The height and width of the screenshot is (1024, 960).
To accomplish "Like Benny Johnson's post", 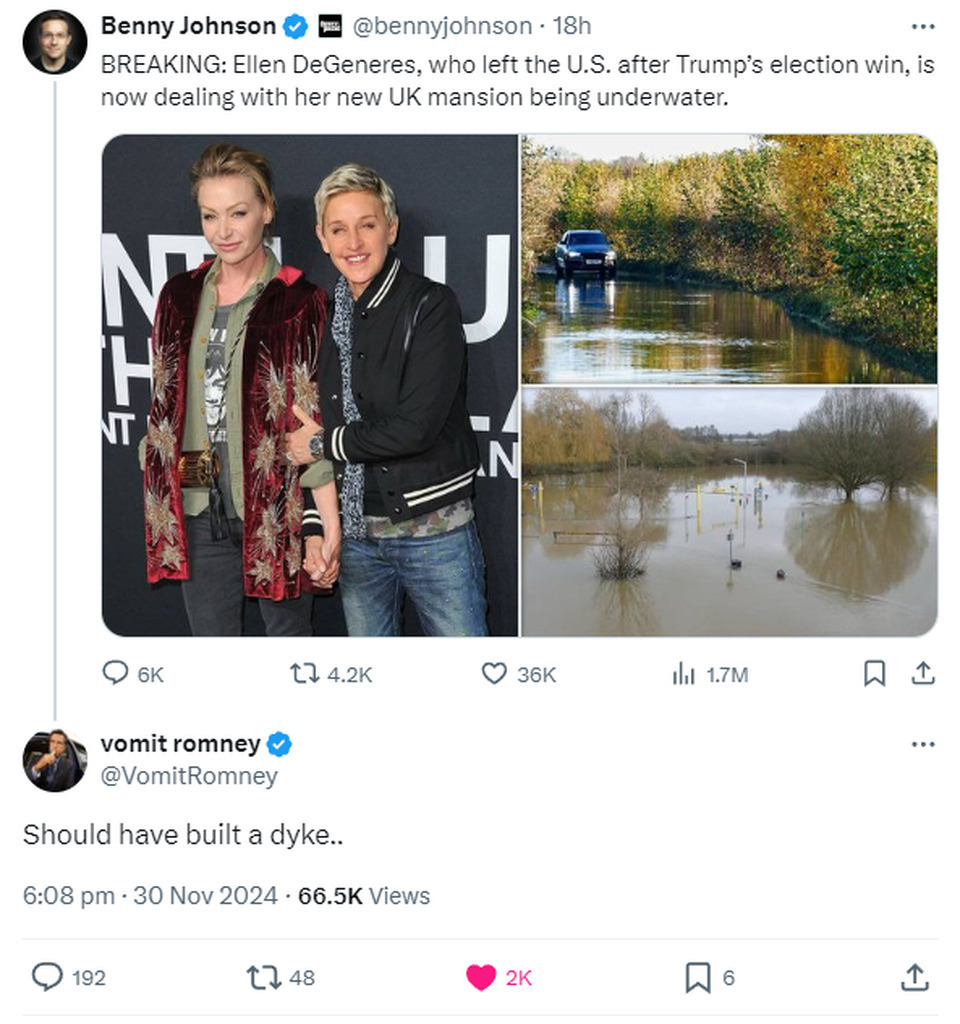I will point(495,675).
